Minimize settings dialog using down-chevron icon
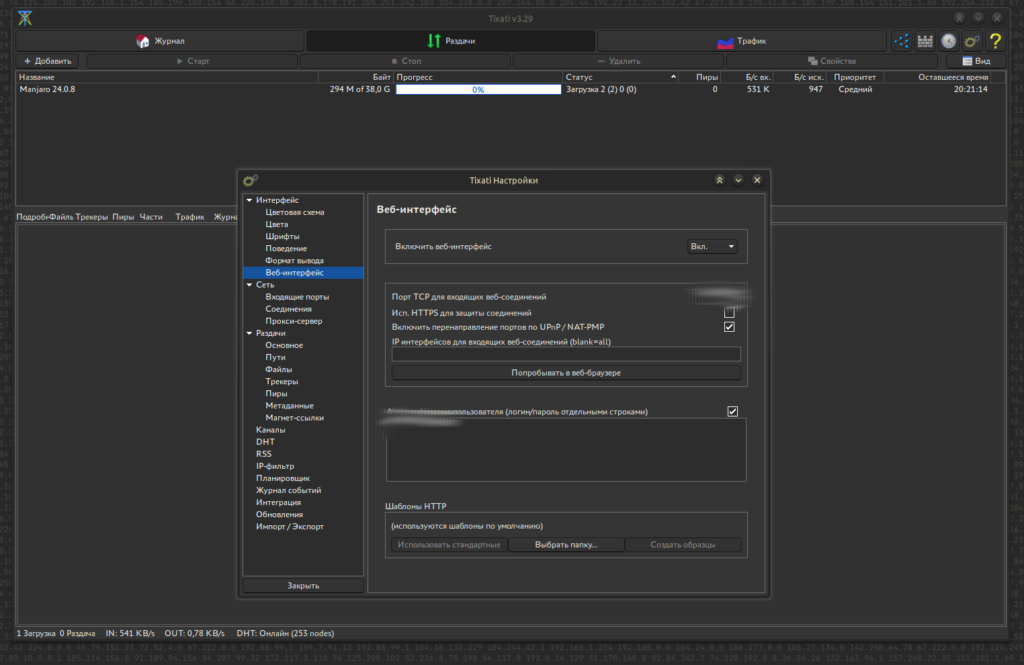 click(738, 180)
